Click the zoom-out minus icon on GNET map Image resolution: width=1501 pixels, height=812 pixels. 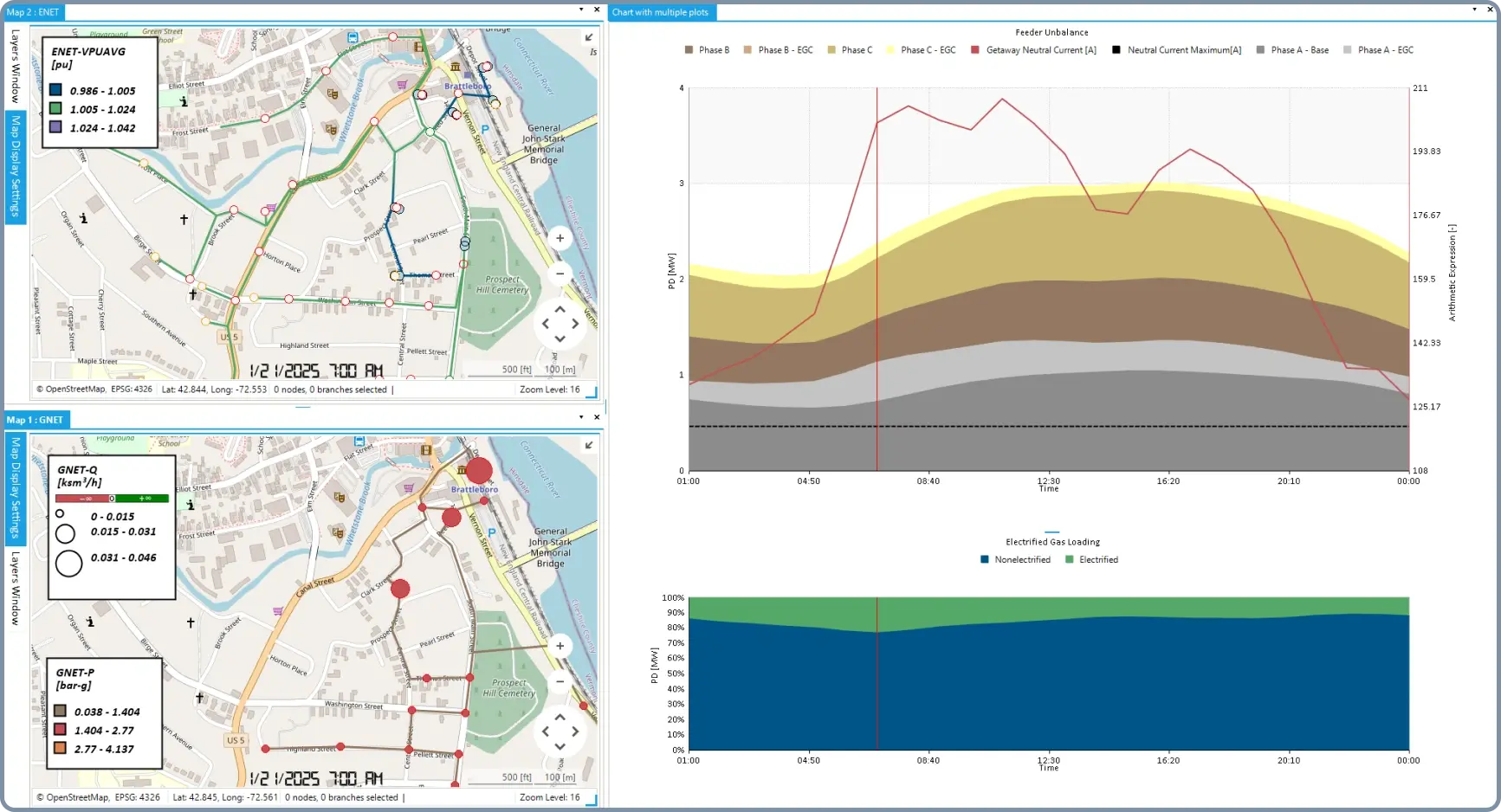click(x=560, y=681)
